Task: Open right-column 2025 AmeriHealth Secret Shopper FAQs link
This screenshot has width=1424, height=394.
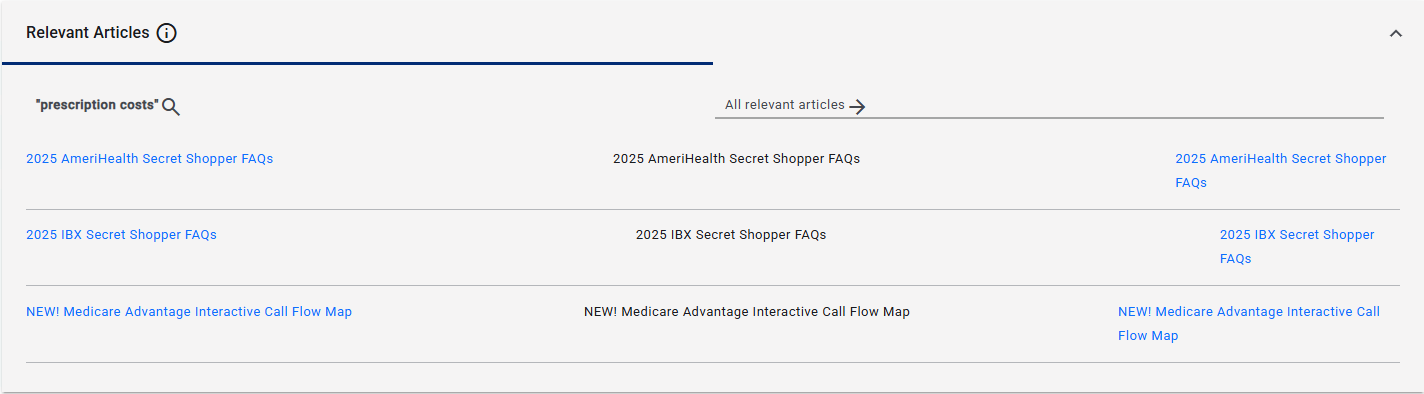Action: [x=1281, y=171]
